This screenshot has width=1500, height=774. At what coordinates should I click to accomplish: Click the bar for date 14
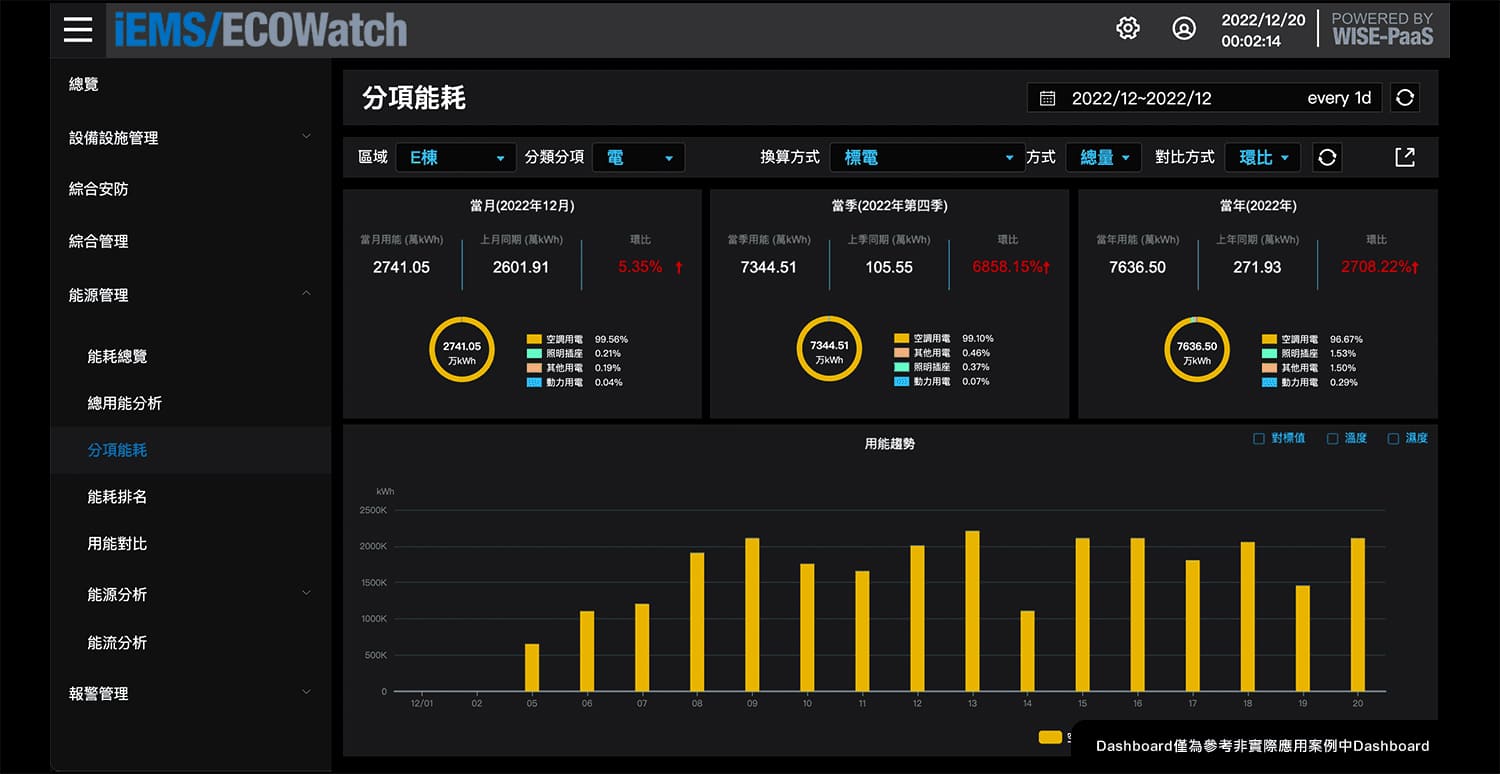click(x=1027, y=651)
